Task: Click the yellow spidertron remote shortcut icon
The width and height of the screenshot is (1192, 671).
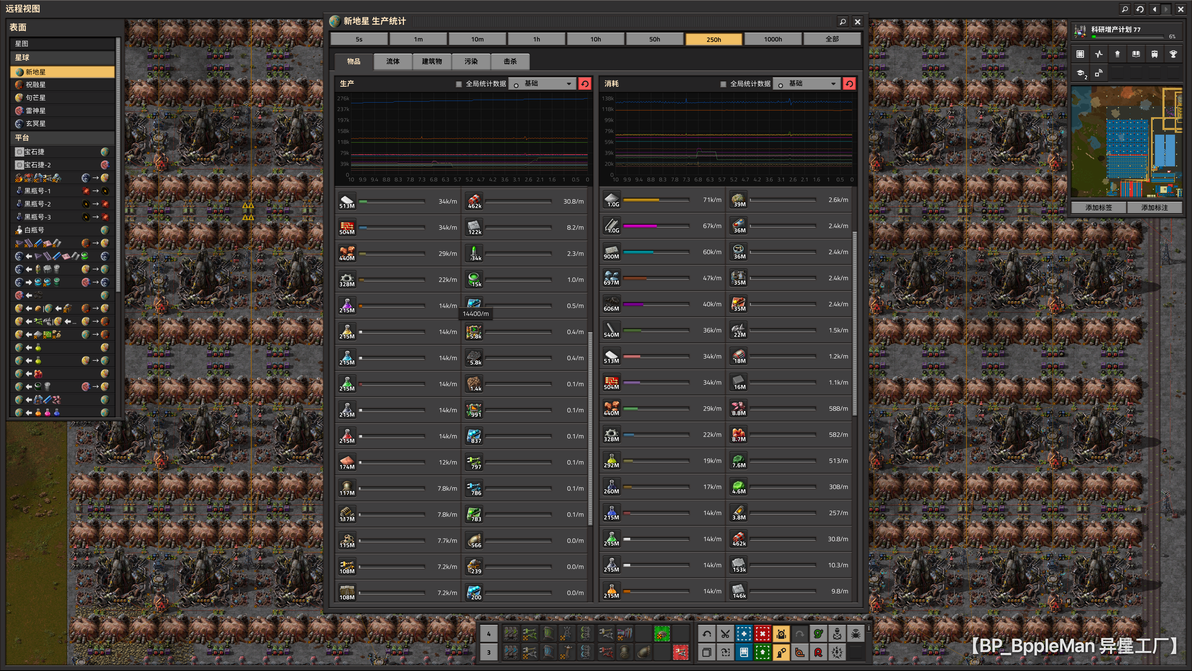Action: click(781, 634)
